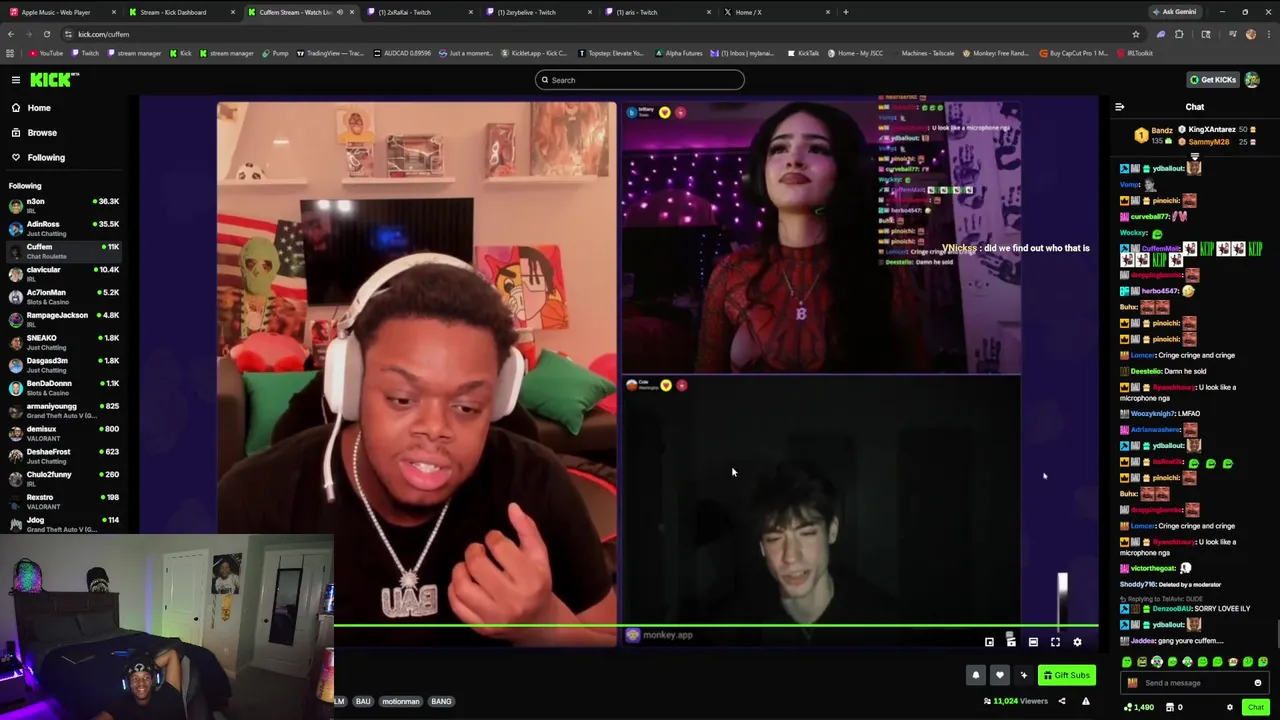The image size is (1280, 720).
Task: Open a new browser tab
Action: (x=846, y=12)
